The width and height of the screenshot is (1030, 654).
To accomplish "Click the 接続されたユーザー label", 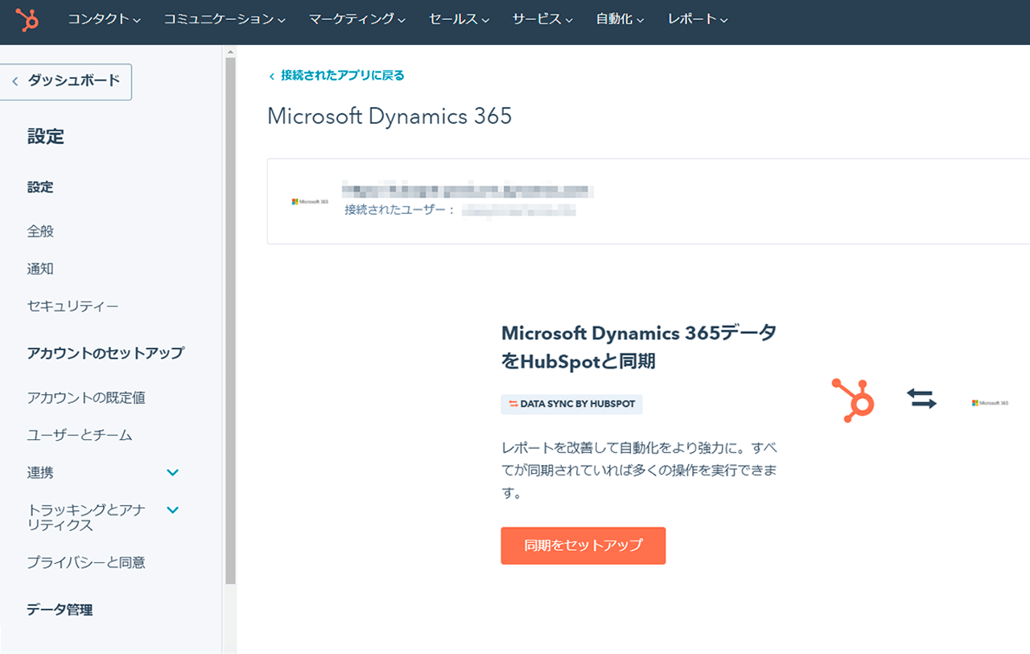I will click(x=399, y=210).
